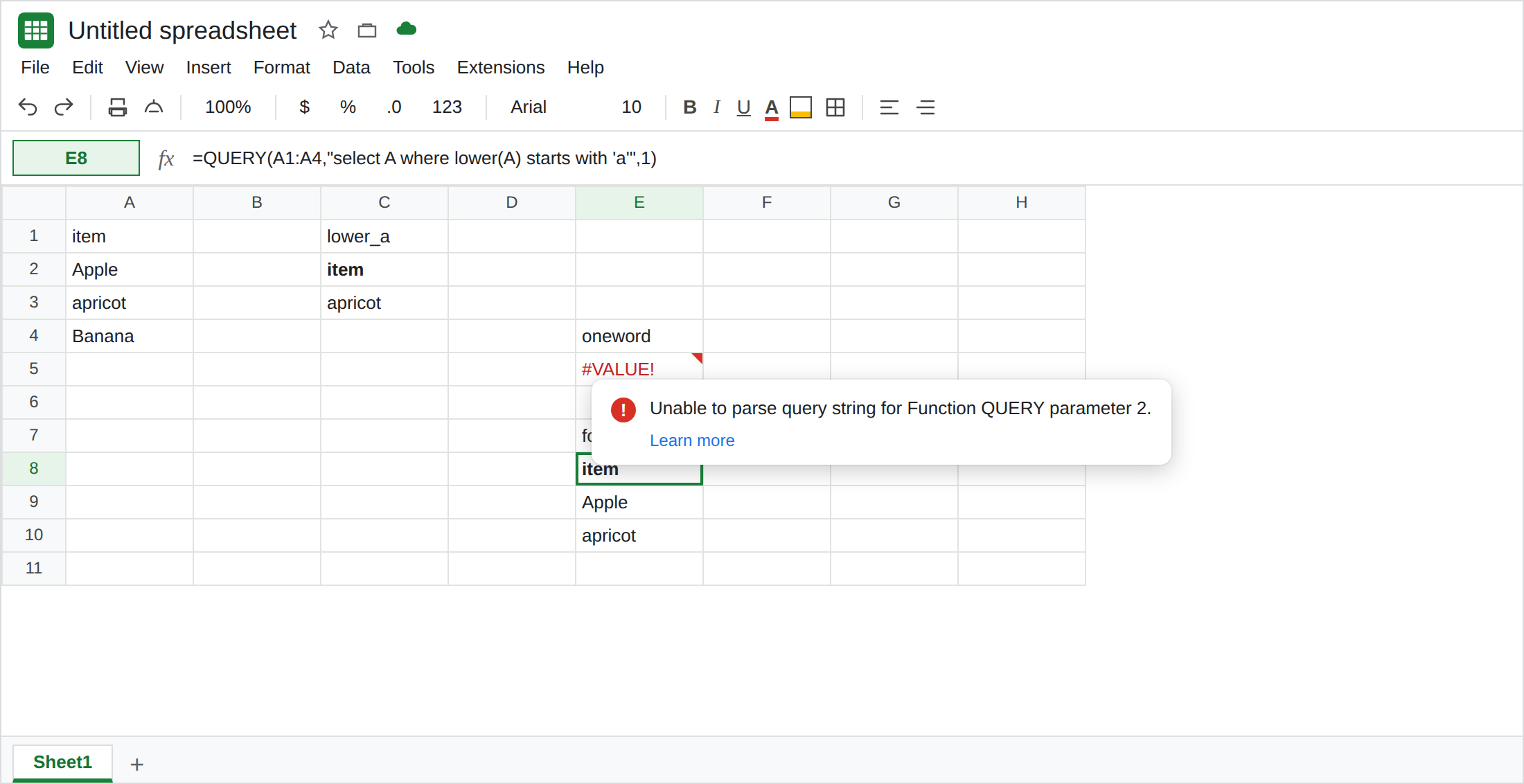
Task: Open the fill color swatch
Action: [801, 107]
